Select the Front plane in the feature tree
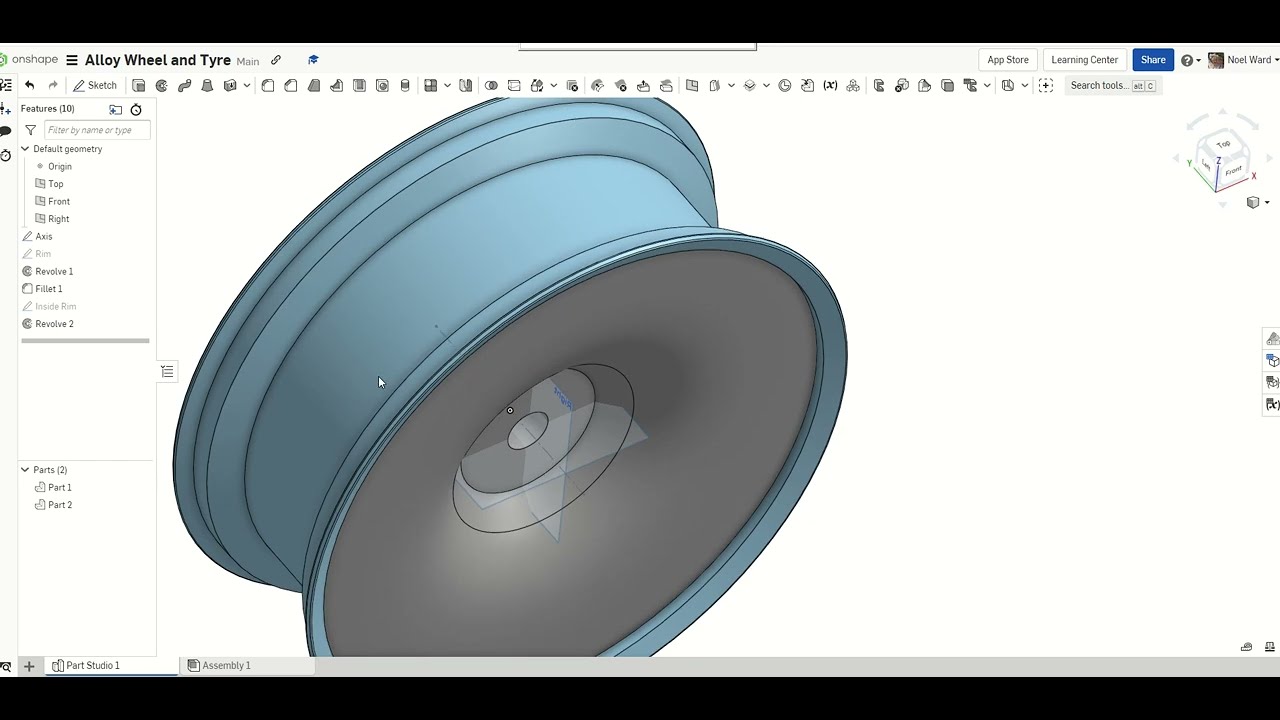This screenshot has width=1280, height=720. [x=59, y=202]
